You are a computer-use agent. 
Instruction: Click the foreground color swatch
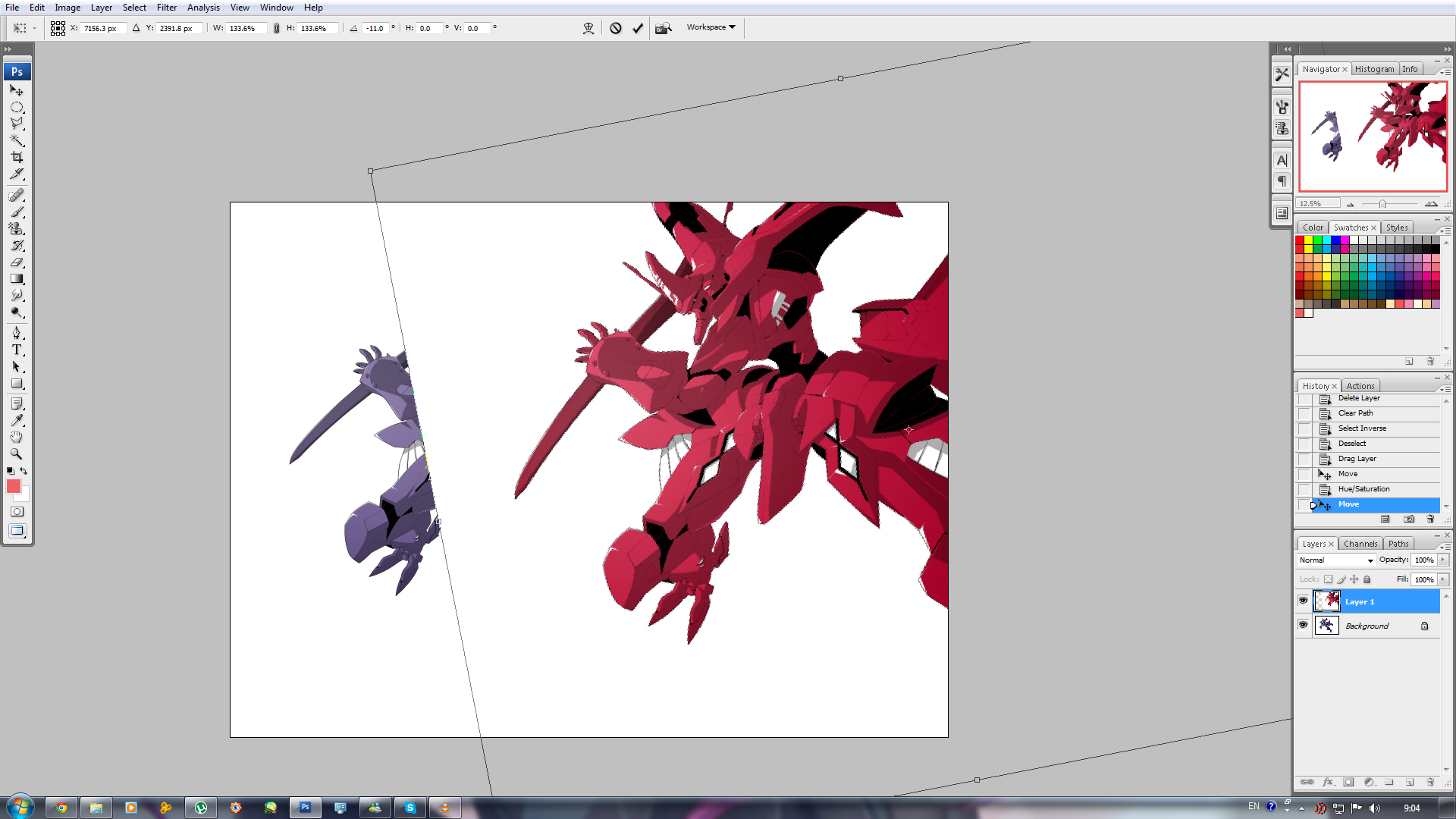pos(13,486)
